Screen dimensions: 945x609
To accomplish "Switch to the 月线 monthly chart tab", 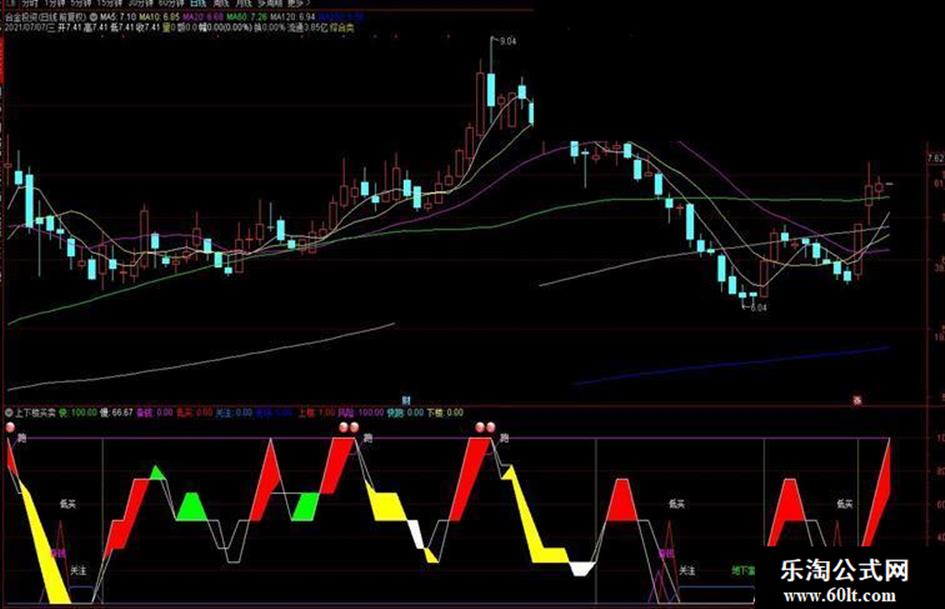I will click(243, 3).
